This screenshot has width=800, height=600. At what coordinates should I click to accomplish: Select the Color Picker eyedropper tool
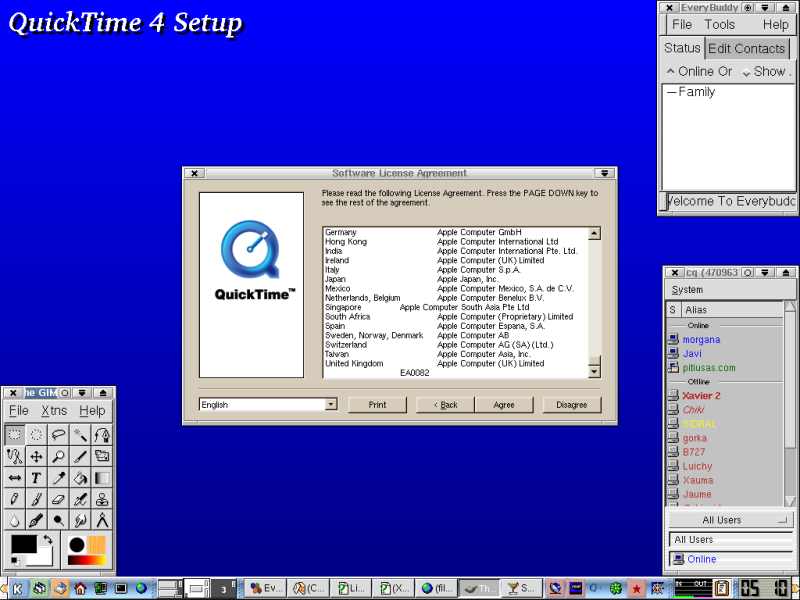[x=58, y=478]
